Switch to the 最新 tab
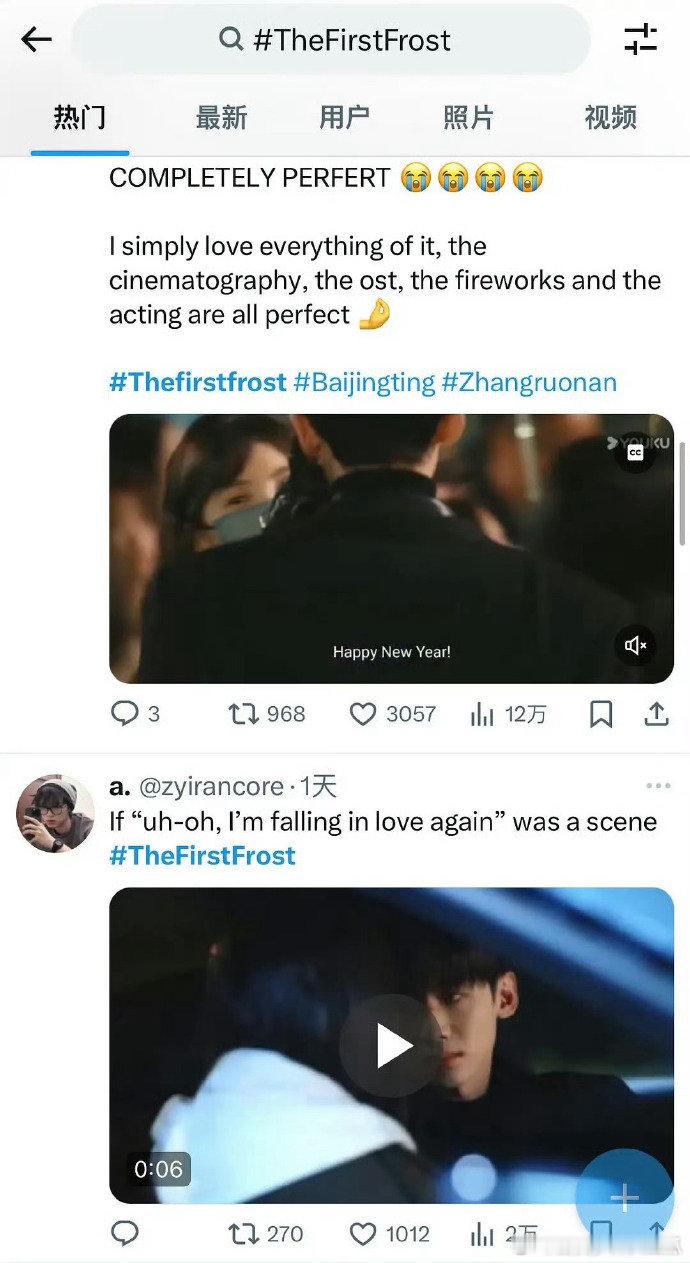This screenshot has height=1263, width=690. 221,118
